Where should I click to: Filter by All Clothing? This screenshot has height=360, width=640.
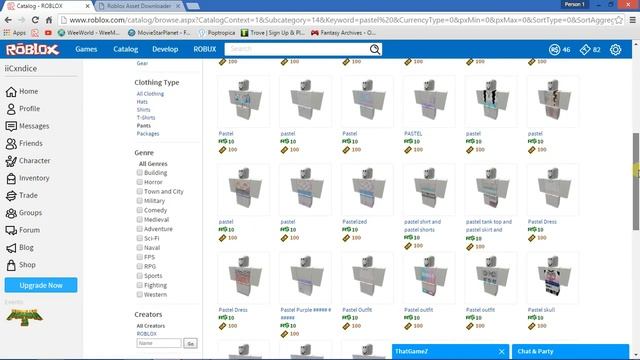tap(150, 94)
